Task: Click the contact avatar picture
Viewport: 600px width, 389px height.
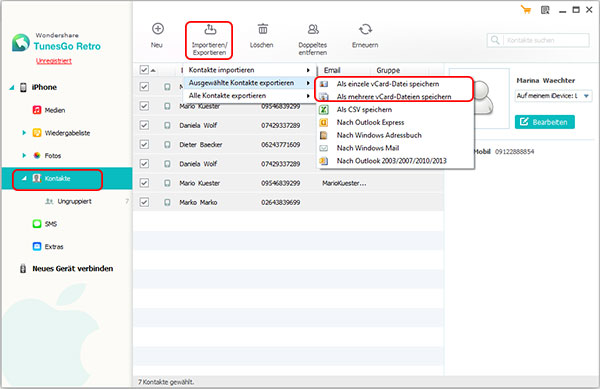Action: pos(482,99)
